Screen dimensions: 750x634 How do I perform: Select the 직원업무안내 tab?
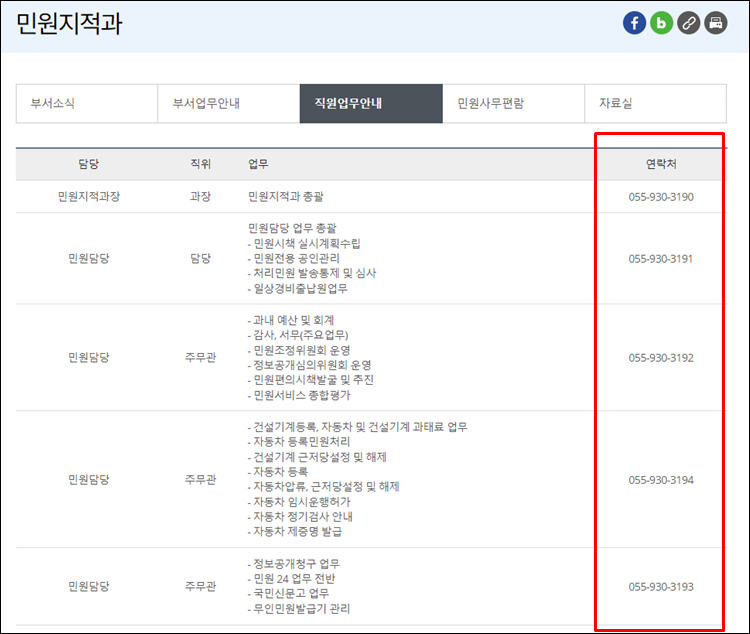(371, 103)
